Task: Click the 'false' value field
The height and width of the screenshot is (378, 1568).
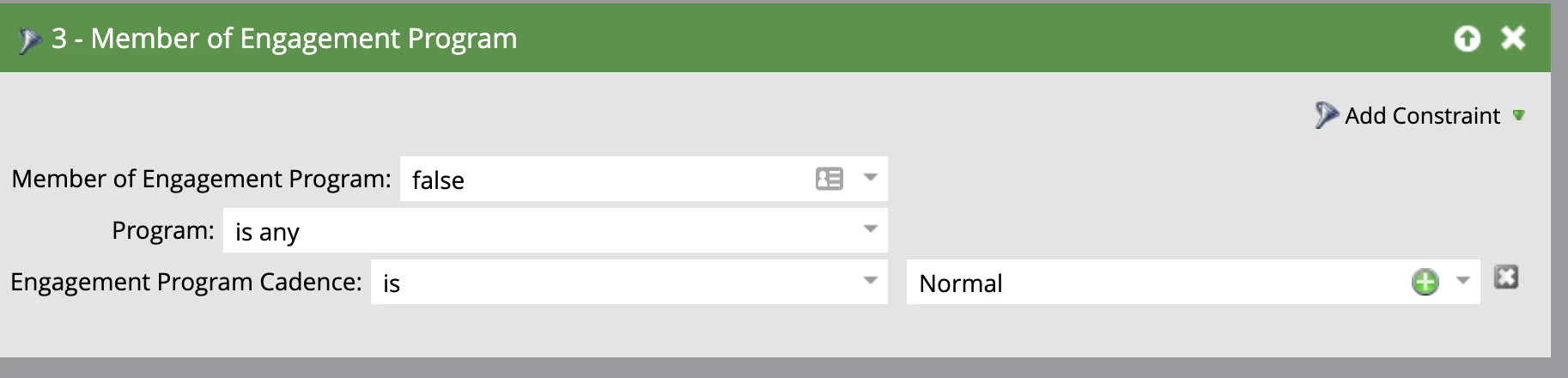Action: (x=643, y=179)
